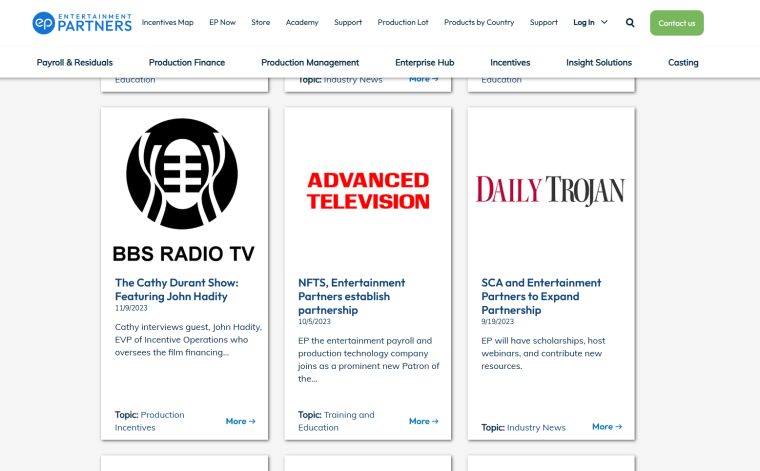This screenshot has height=471, width=760.
Task: Click Industry News topic on SCA card
Action: point(536,427)
